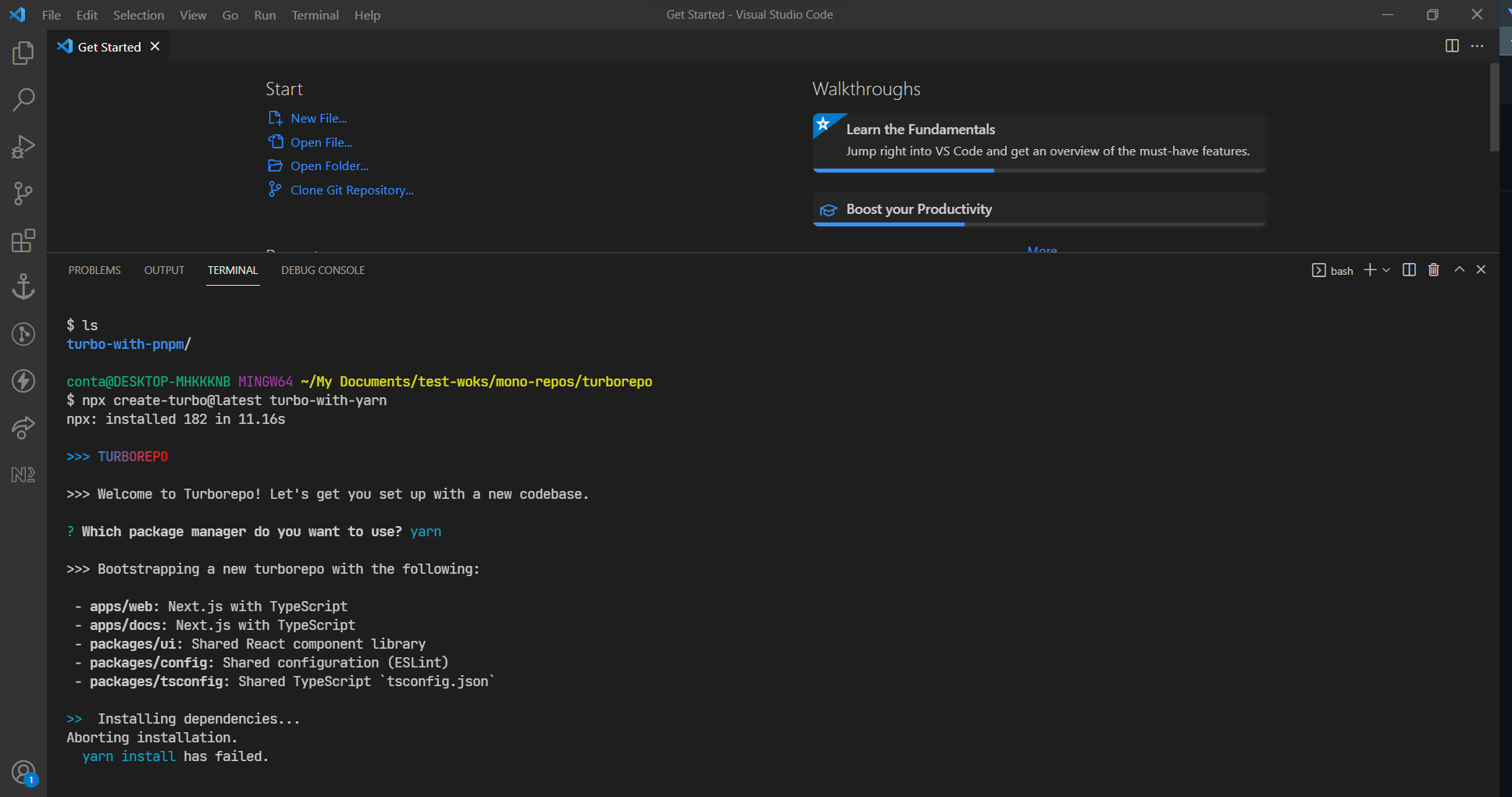
Task: Split the terminal into two panes
Action: (1409, 269)
